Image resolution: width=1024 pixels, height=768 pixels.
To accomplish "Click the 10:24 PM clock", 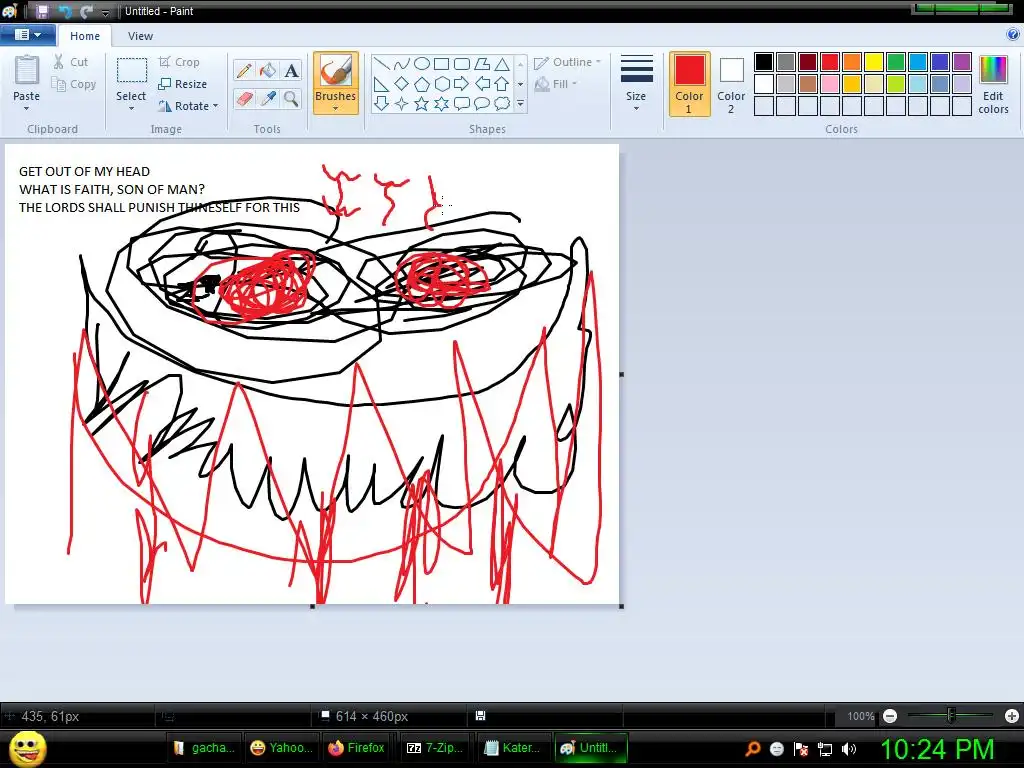I will click(937, 749).
